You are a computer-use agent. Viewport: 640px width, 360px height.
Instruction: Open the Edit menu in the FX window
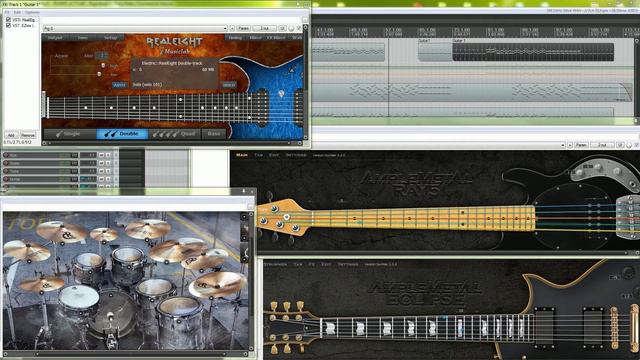tap(17, 12)
